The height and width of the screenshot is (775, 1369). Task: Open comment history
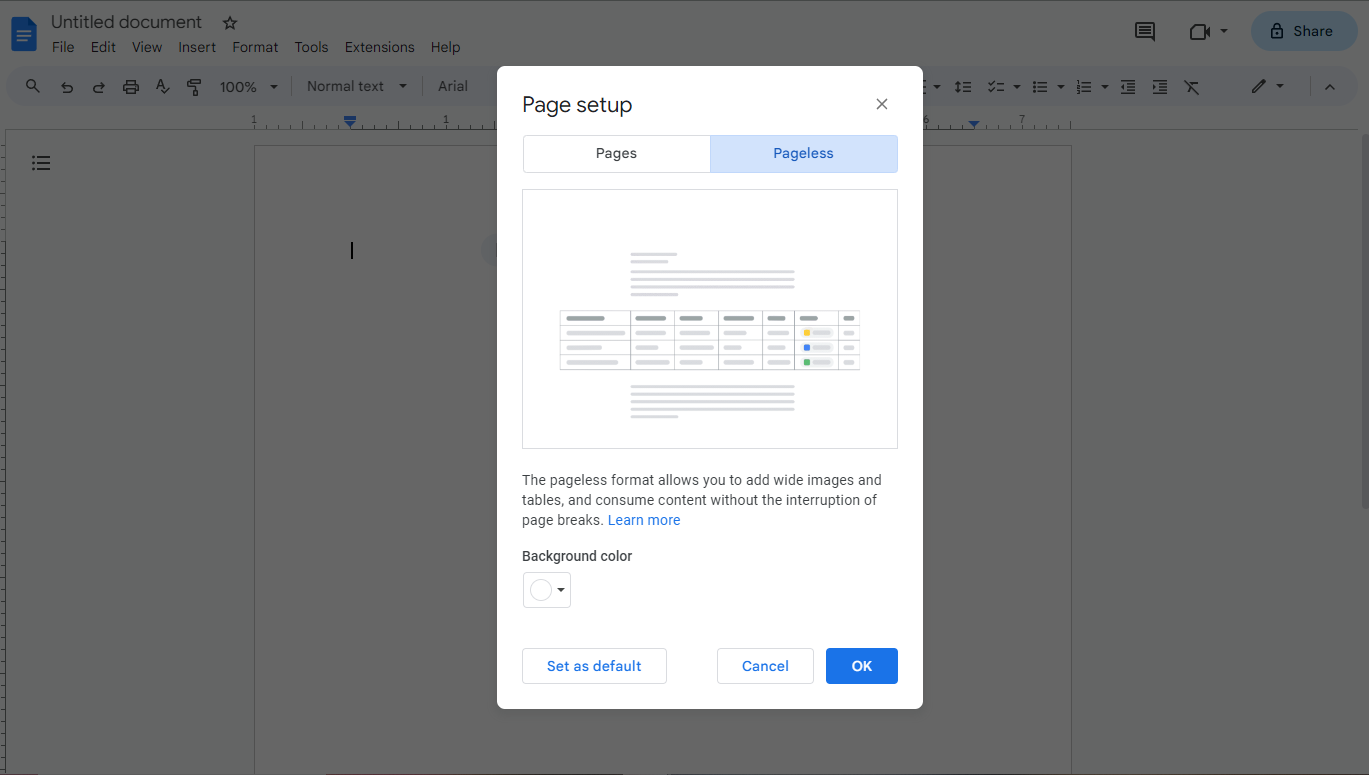[x=1144, y=31]
